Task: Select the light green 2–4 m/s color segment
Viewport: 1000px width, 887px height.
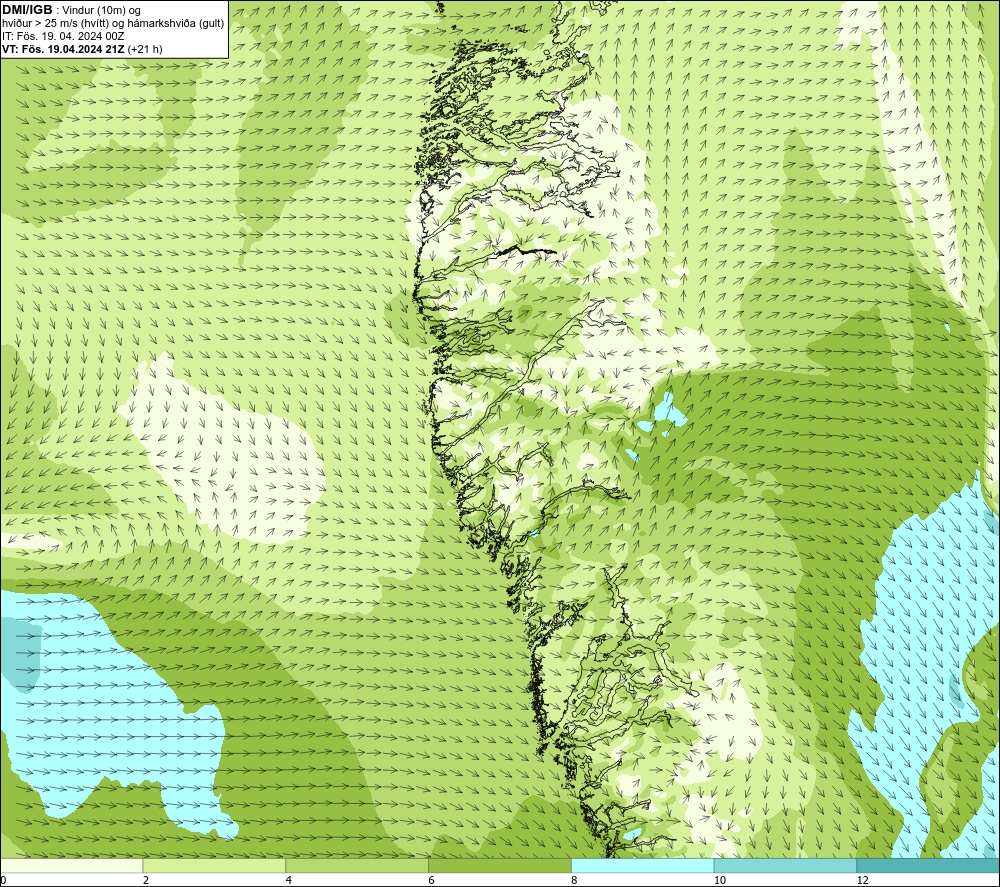Action: 214,865
